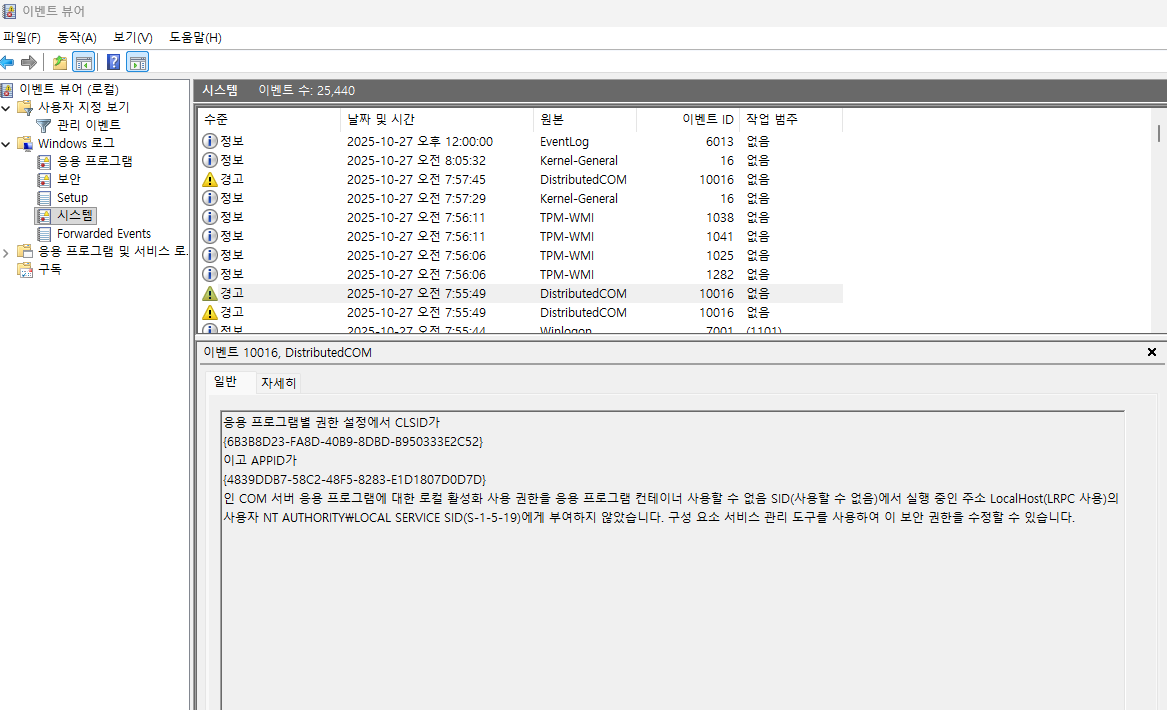Select TPM-WMI event ID 1282
1167x710 pixels.
pyautogui.click(x=521, y=275)
